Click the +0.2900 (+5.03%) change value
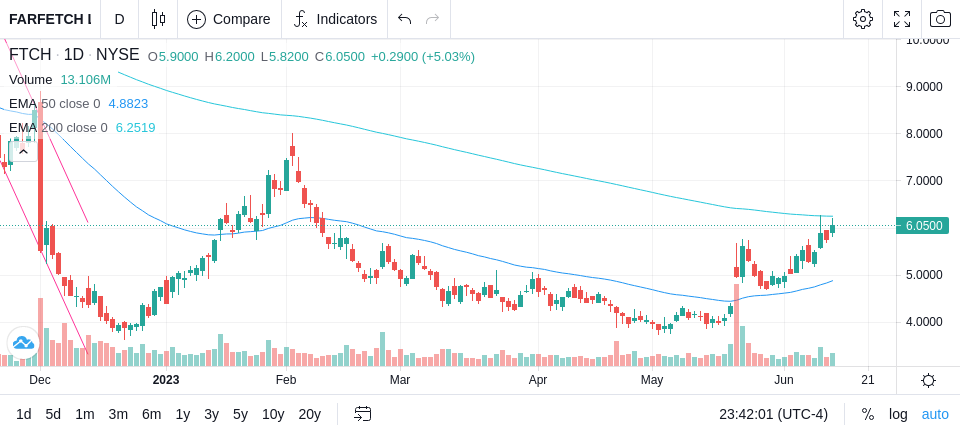960x433 pixels. pos(423,57)
